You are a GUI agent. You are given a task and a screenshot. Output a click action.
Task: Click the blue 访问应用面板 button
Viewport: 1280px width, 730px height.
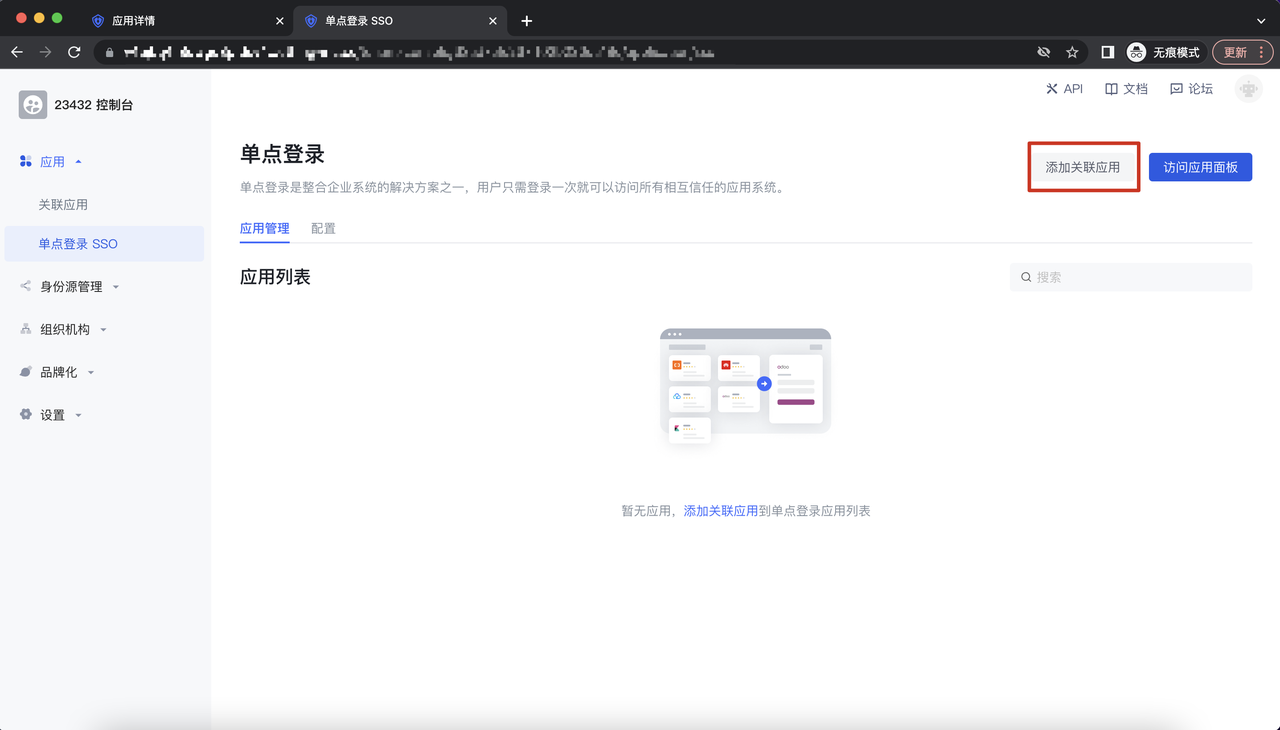click(x=1200, y=167)
